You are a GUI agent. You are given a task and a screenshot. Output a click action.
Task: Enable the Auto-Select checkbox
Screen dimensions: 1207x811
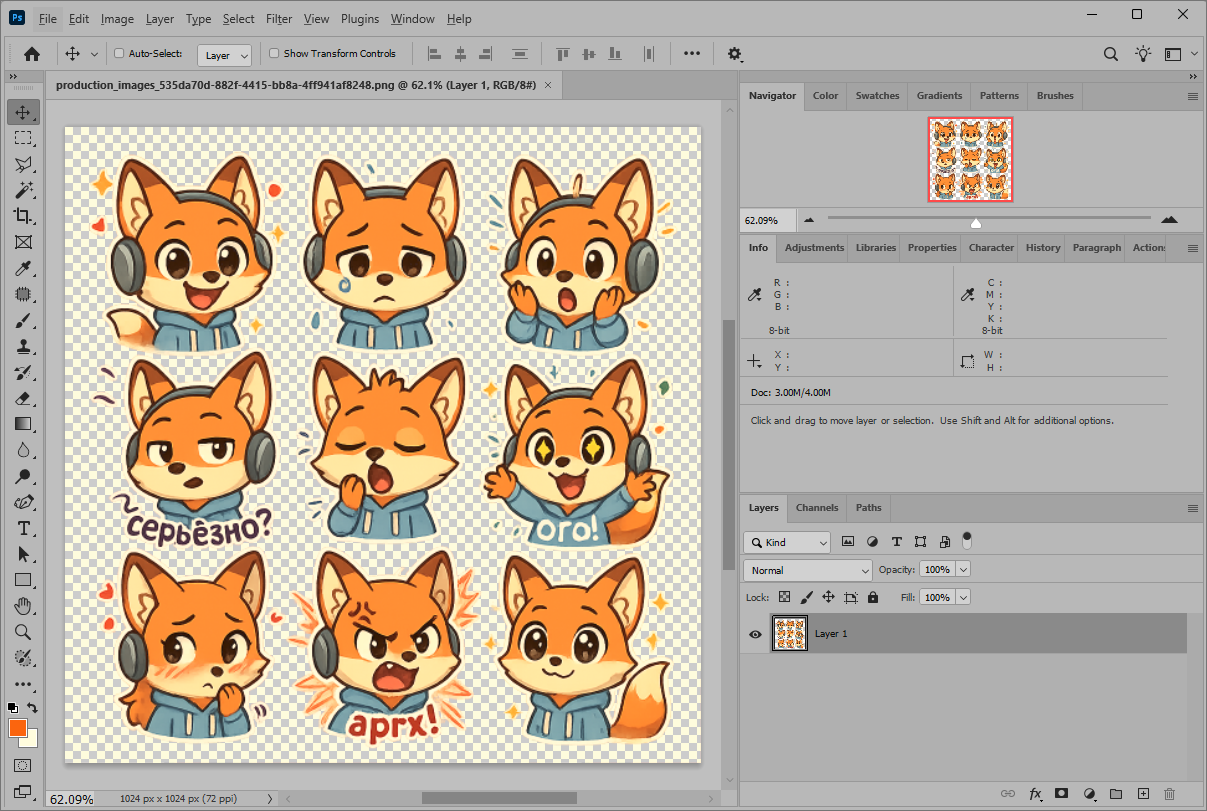tap(120, 54)
